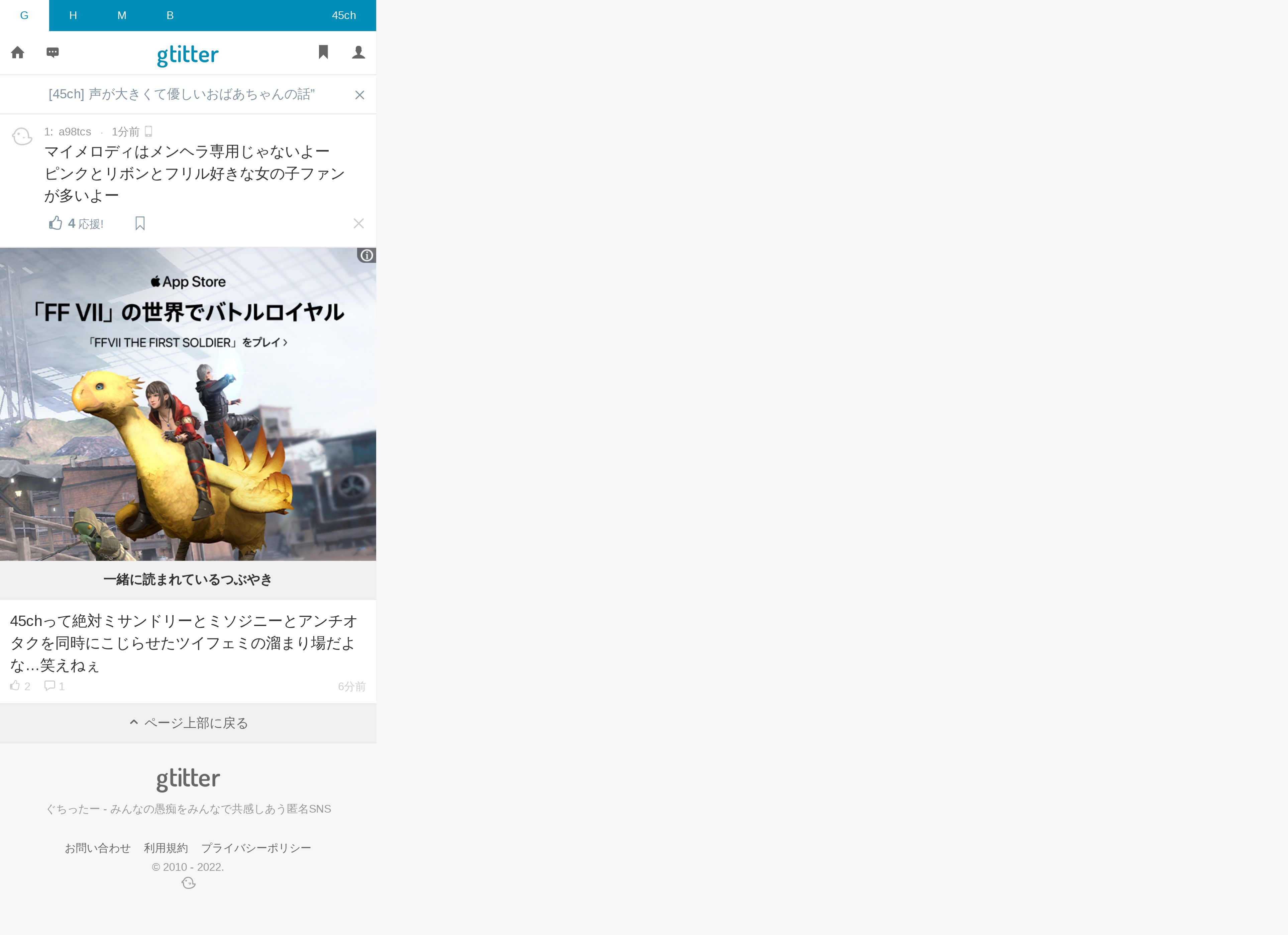Viewport: 1288px width, 935px height.
Task: Open the speech bubble messages icon
Action: point(53,52)
